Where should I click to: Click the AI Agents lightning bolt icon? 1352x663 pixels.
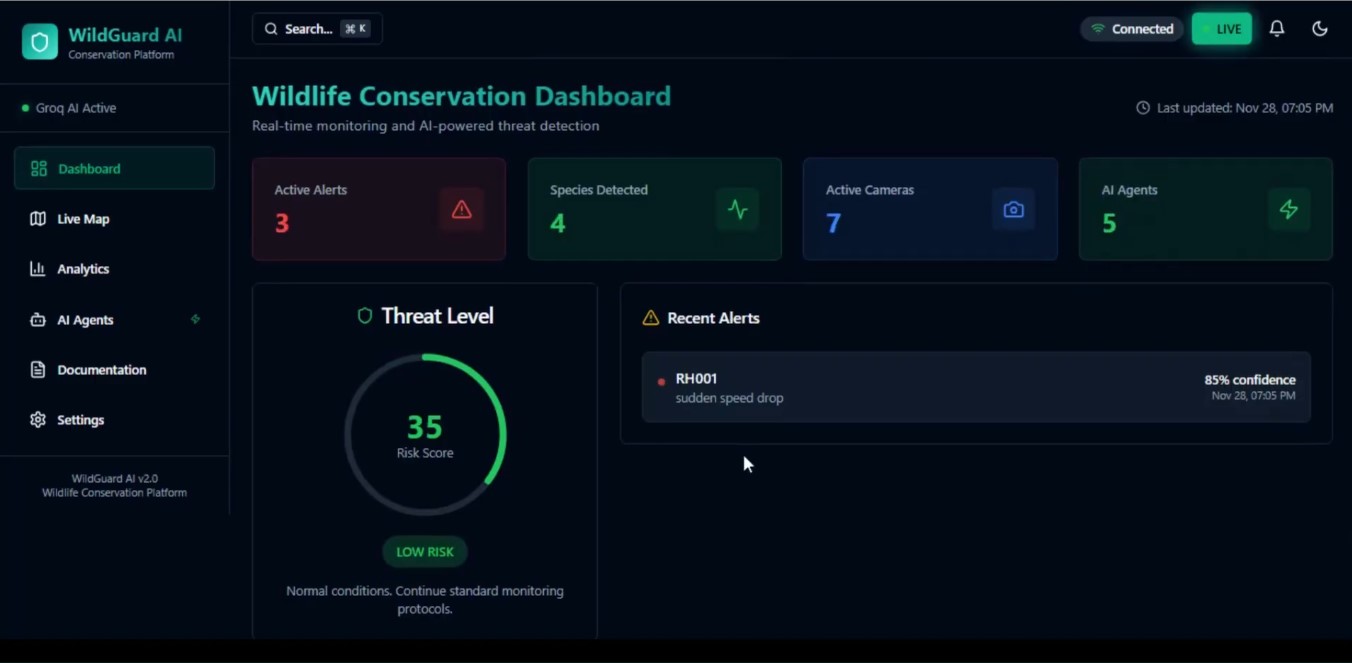[1289, 209]
